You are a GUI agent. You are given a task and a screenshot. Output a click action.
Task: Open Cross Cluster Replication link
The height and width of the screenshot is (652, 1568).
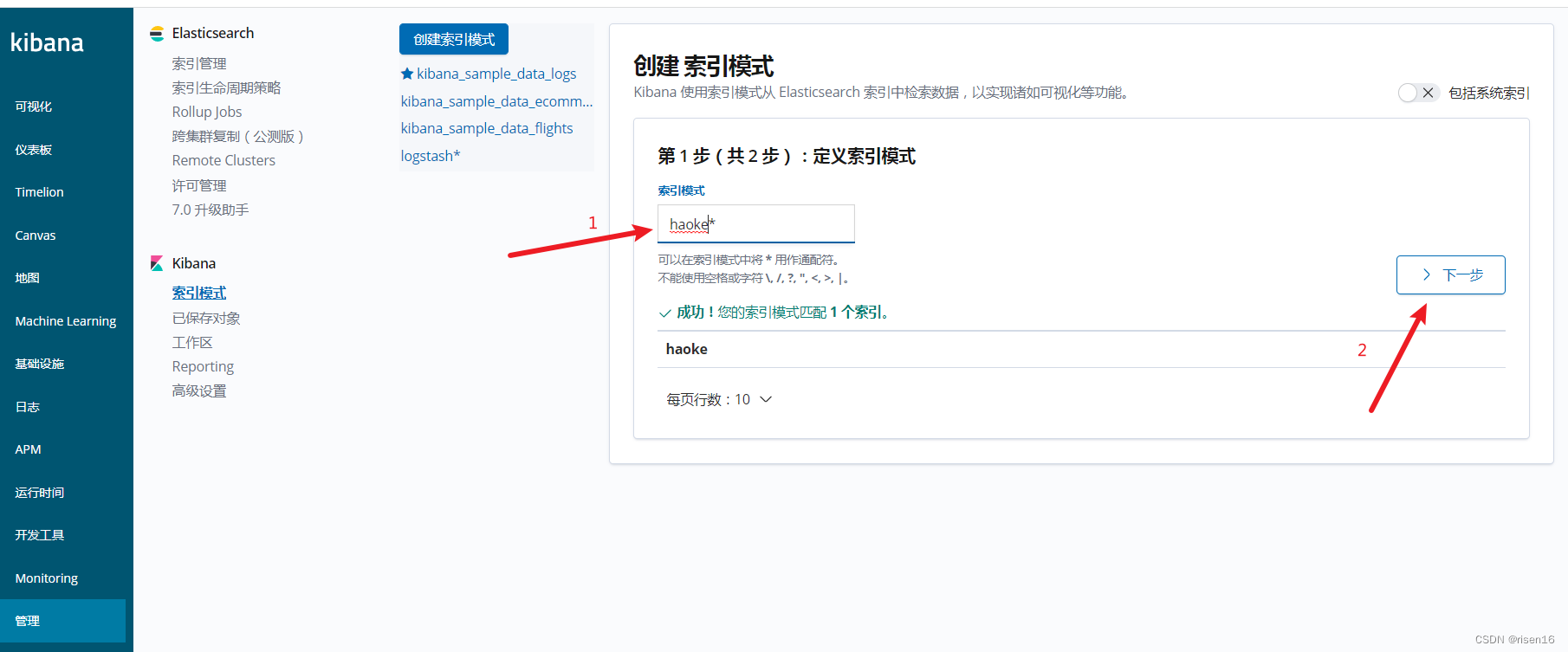[237, 136]
